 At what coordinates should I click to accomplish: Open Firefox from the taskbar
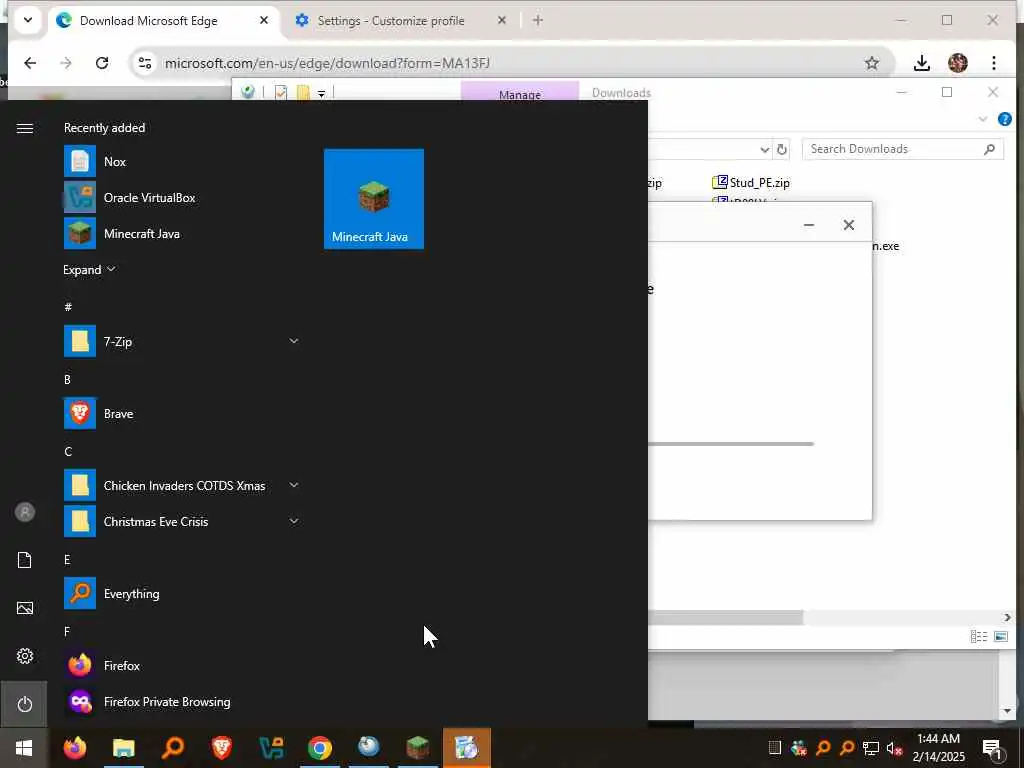[x=74, y=748]
